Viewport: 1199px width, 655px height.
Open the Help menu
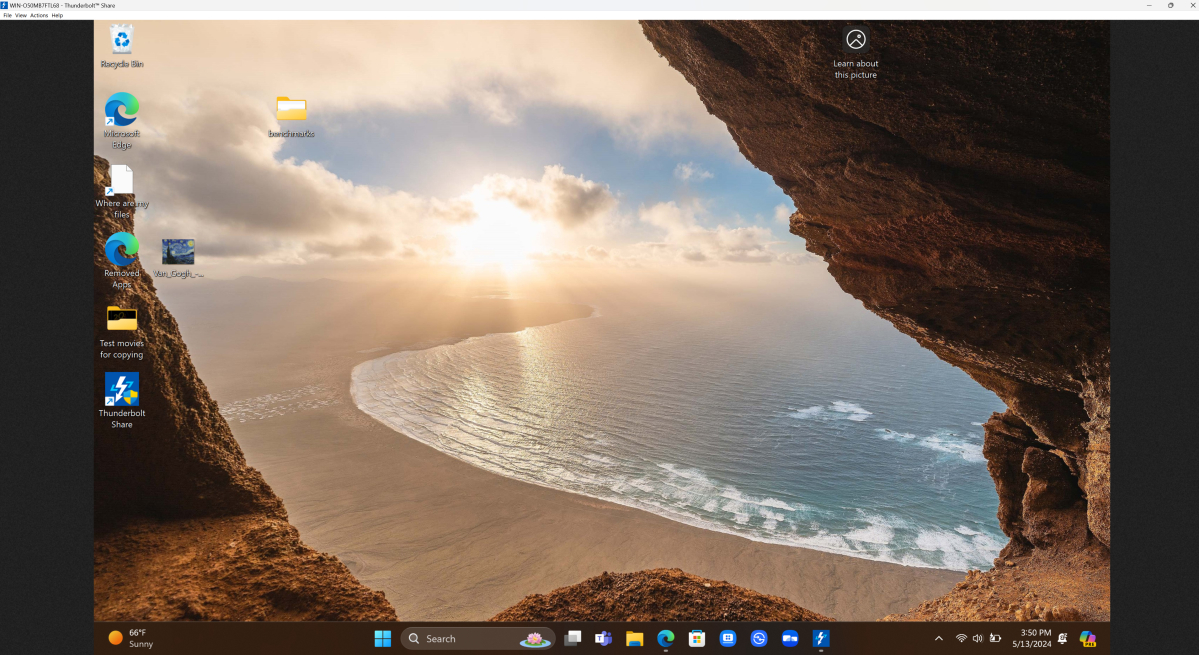click(57, 15)
